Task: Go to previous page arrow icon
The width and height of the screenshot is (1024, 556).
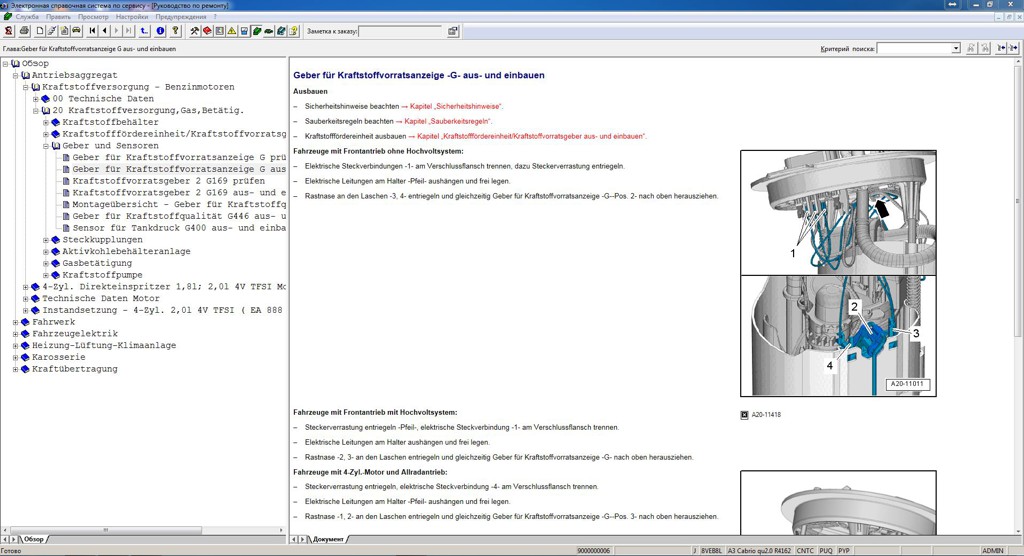Action: coord(104,31)
